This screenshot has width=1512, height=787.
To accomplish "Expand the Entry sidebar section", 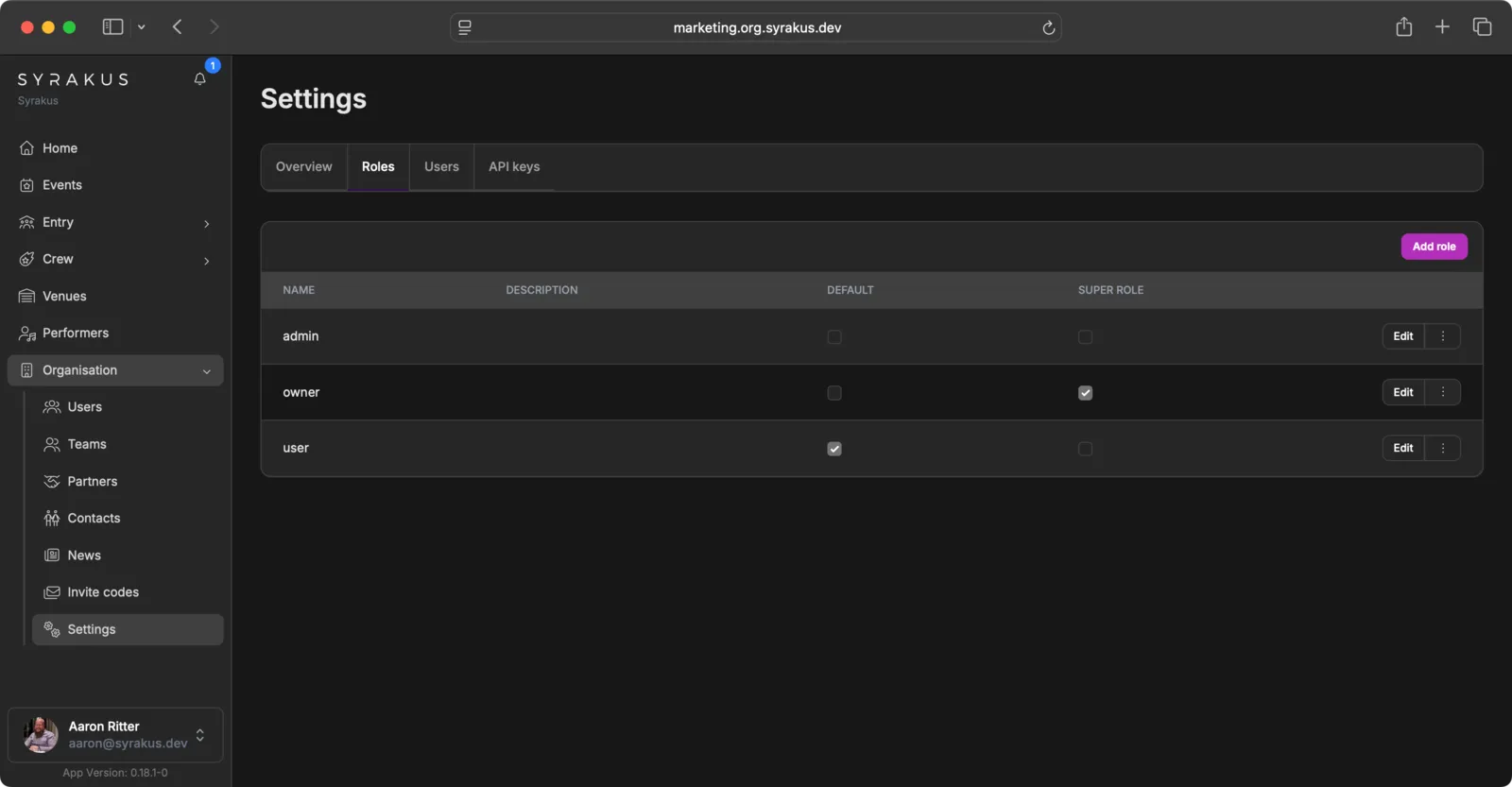I will (206, 223).
